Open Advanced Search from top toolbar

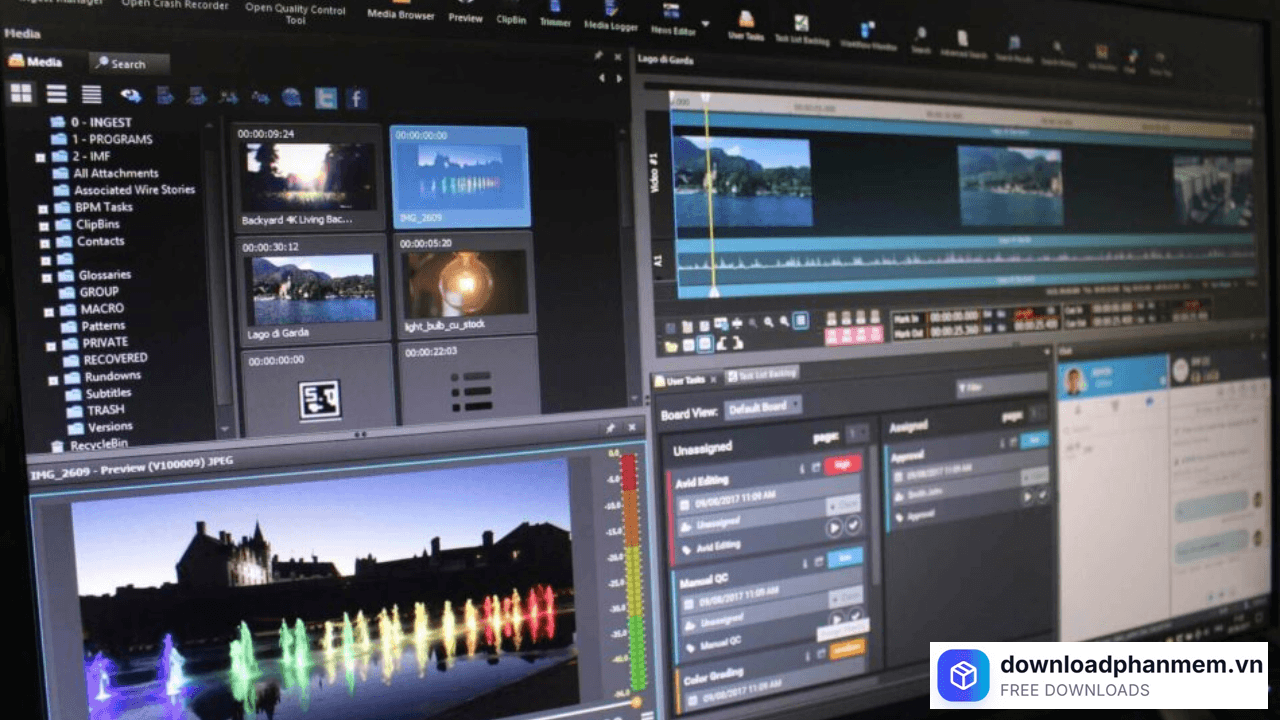[x=963, y=43]
